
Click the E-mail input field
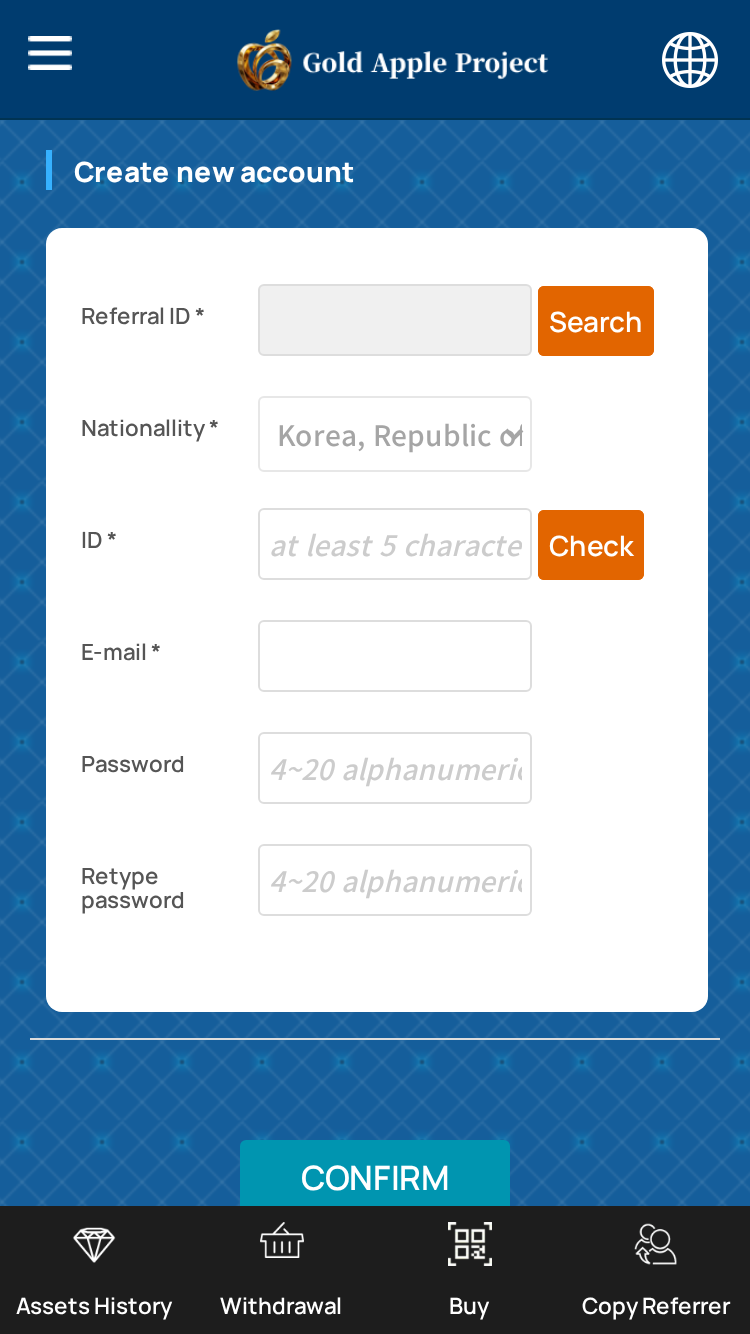click(x=395, y=656)
